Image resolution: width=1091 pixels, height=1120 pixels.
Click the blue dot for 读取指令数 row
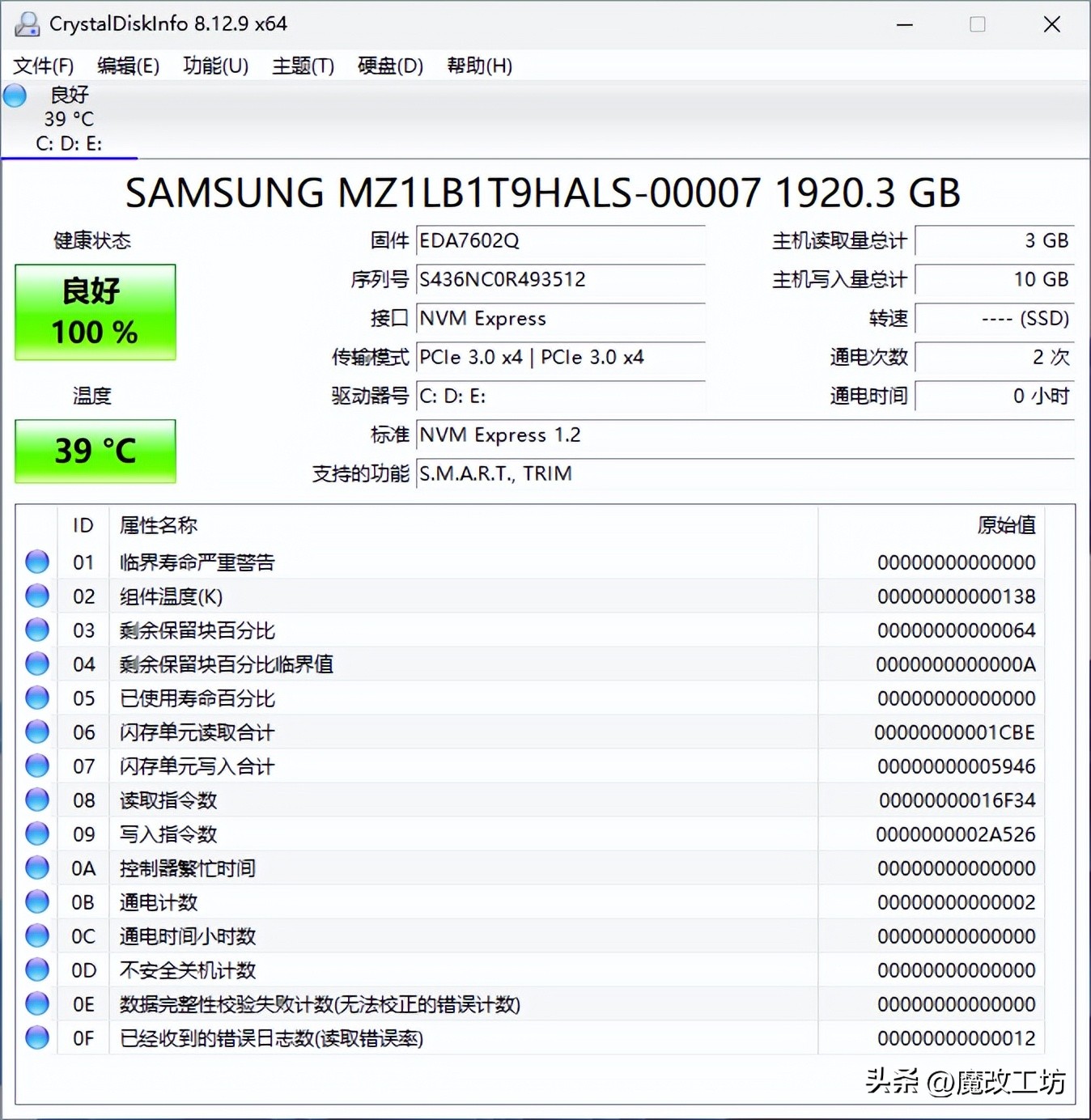[x=36, y=800]
